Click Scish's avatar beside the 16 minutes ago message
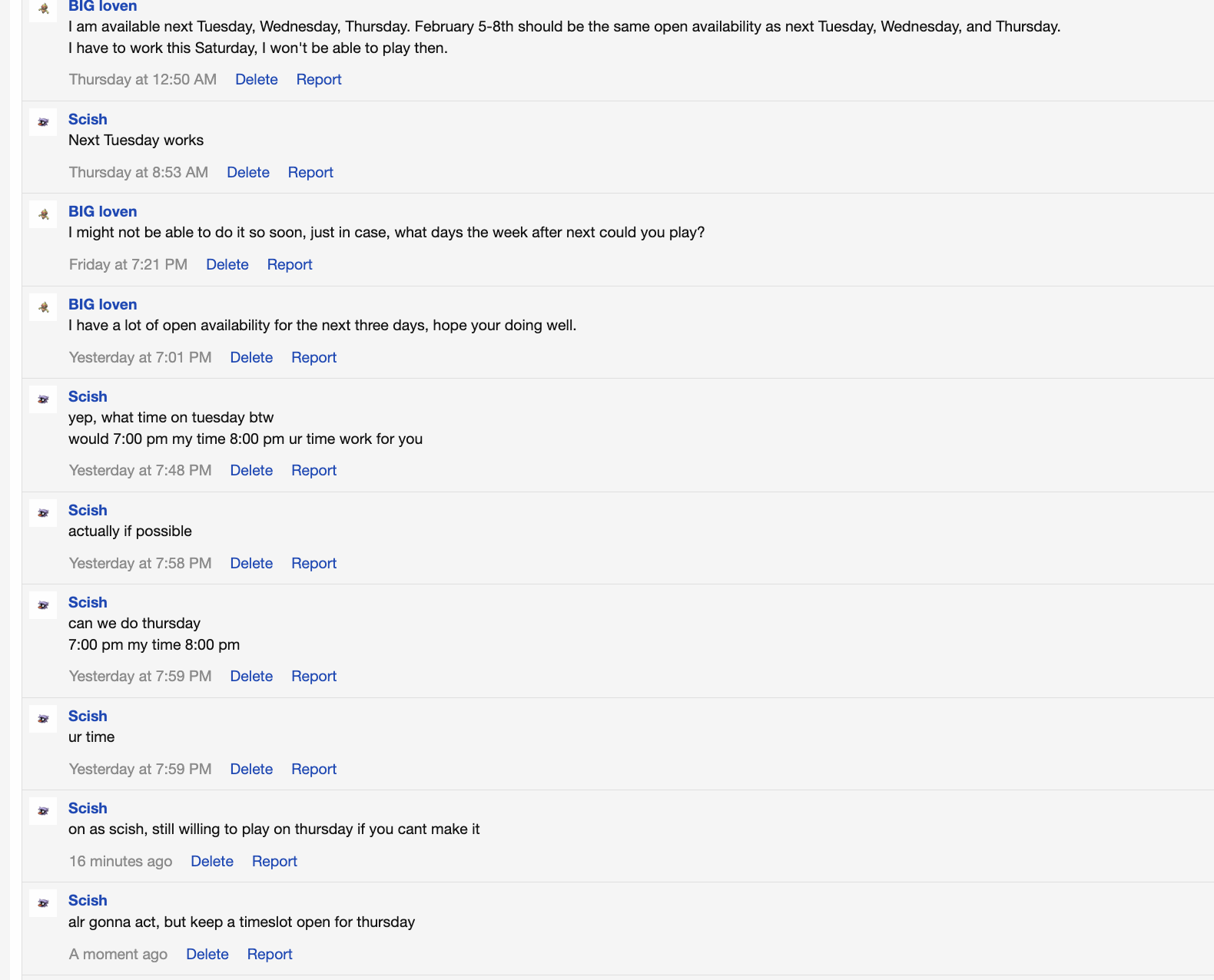Image resolution: width=1214 pixels, height=980 pixels. (x=43, y=811)
